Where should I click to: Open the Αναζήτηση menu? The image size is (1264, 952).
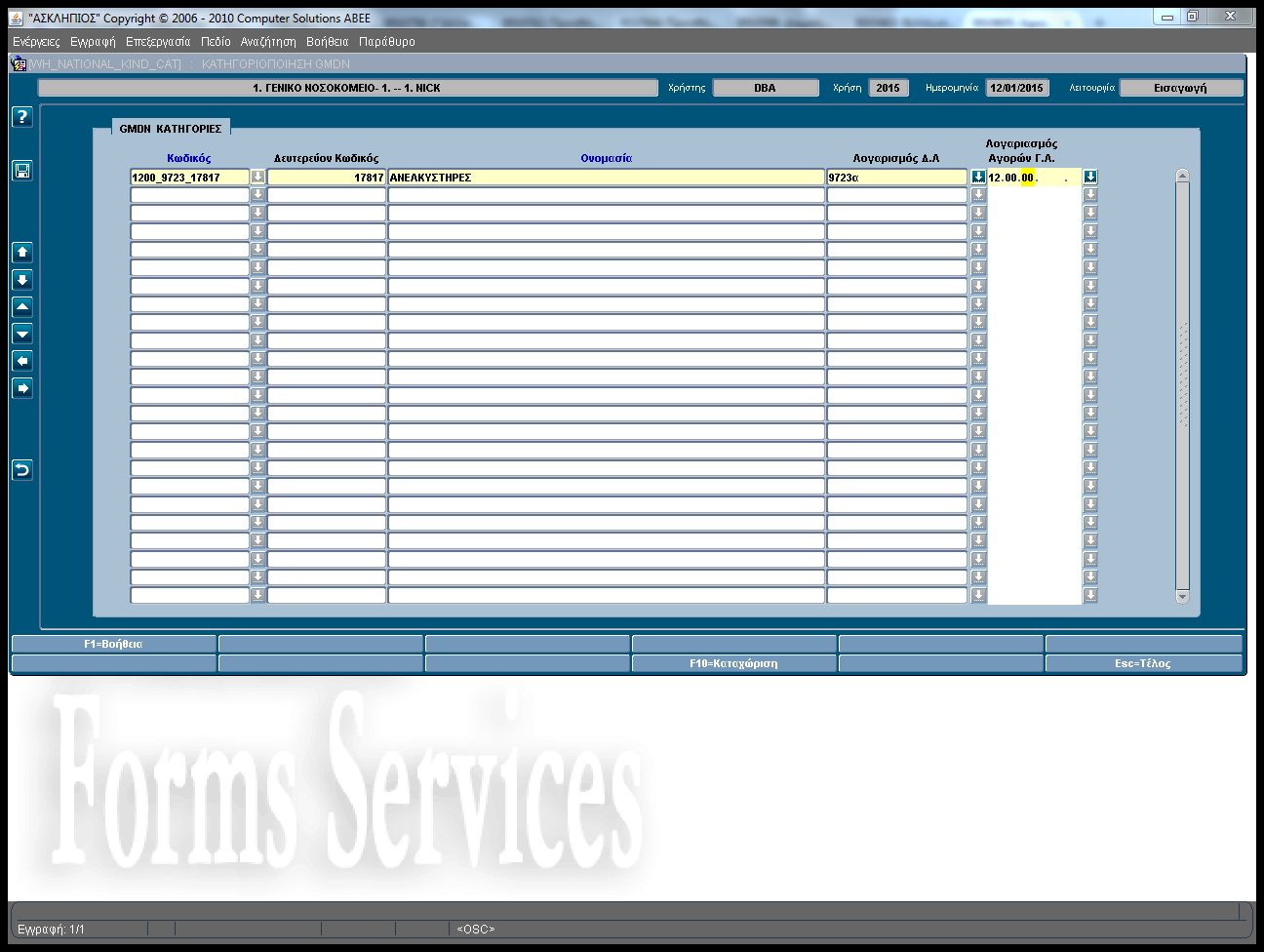point(268,42)
